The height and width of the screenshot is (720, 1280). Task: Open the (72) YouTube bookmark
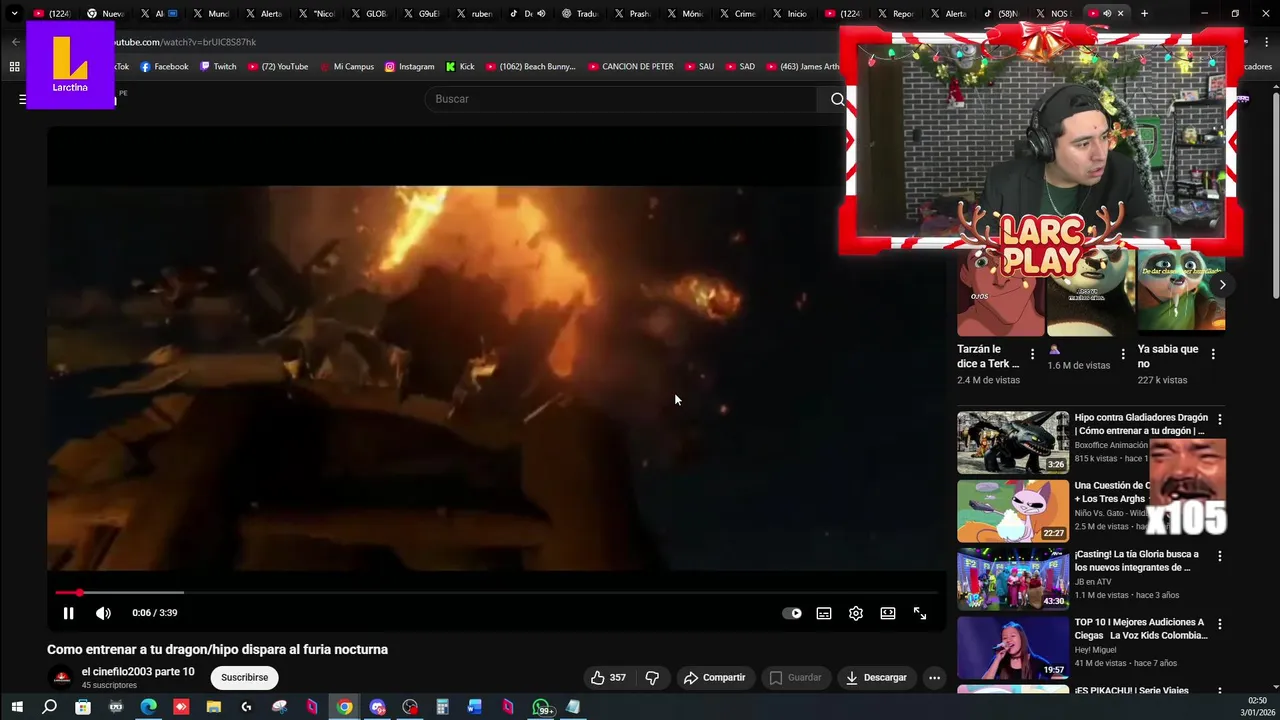coord(277,67)
